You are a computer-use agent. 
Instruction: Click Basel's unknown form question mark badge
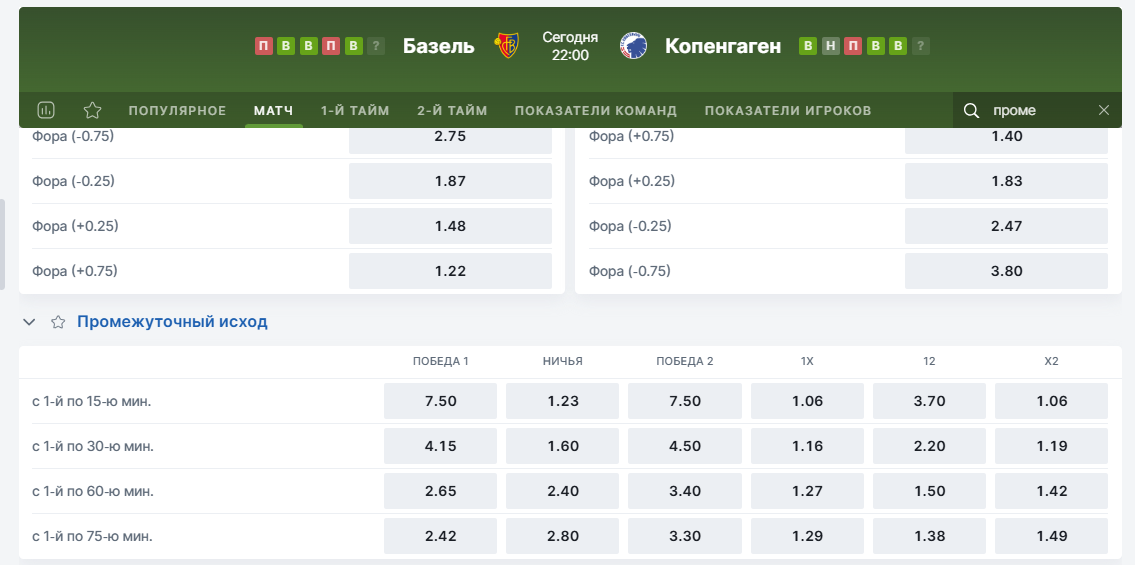pos(376,46)
